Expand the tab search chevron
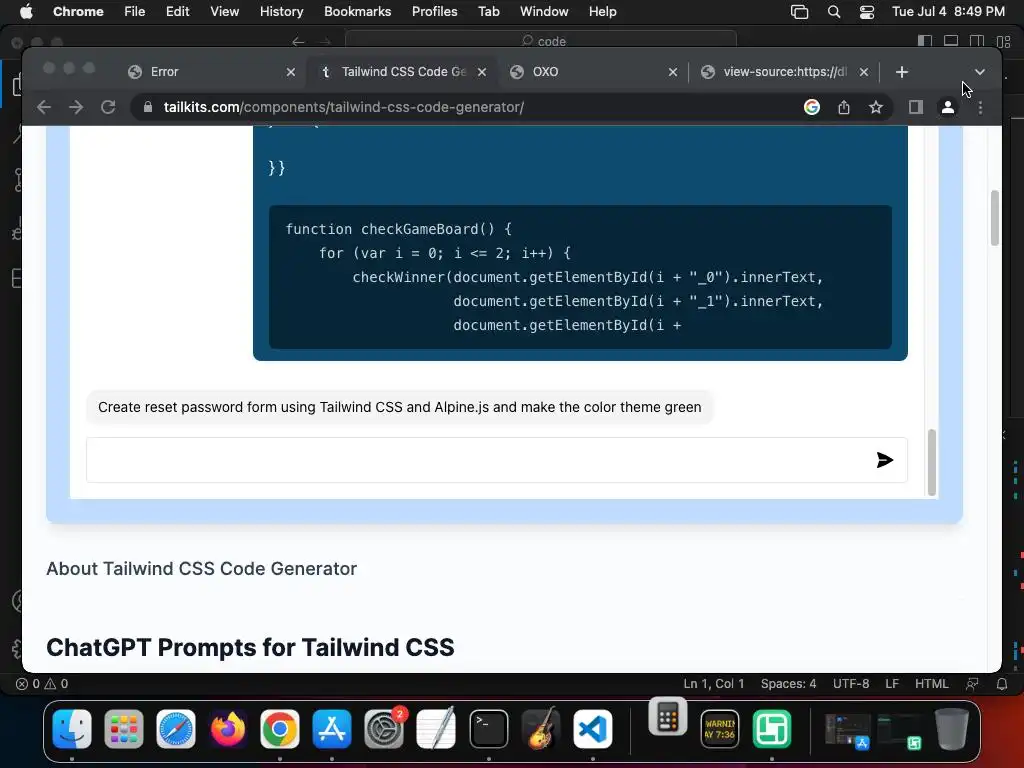 [x=980, y=72]
